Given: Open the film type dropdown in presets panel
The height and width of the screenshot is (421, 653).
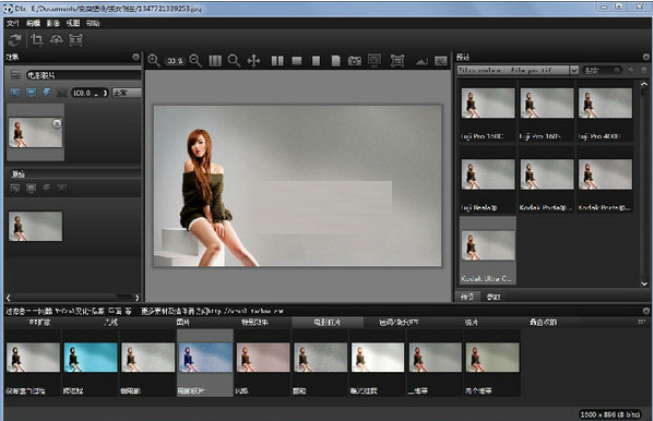Looking at the screenshot, I should point(517,70).
